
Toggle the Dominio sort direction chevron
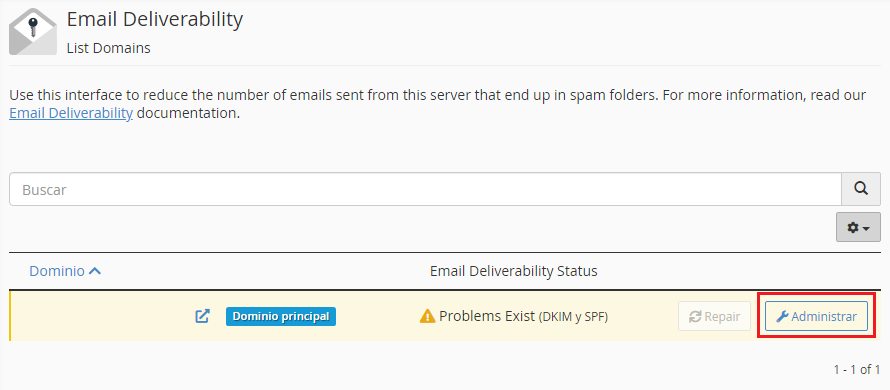[95, 271]
